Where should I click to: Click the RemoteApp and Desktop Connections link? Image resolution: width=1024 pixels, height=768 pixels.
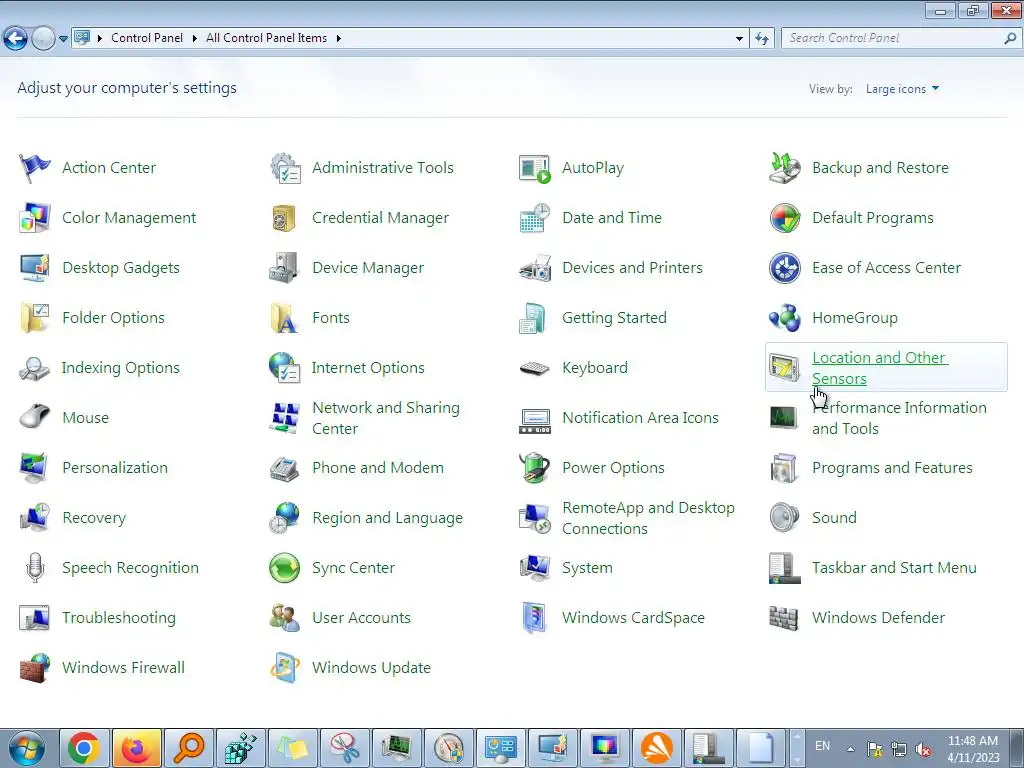tap(648, 518)
